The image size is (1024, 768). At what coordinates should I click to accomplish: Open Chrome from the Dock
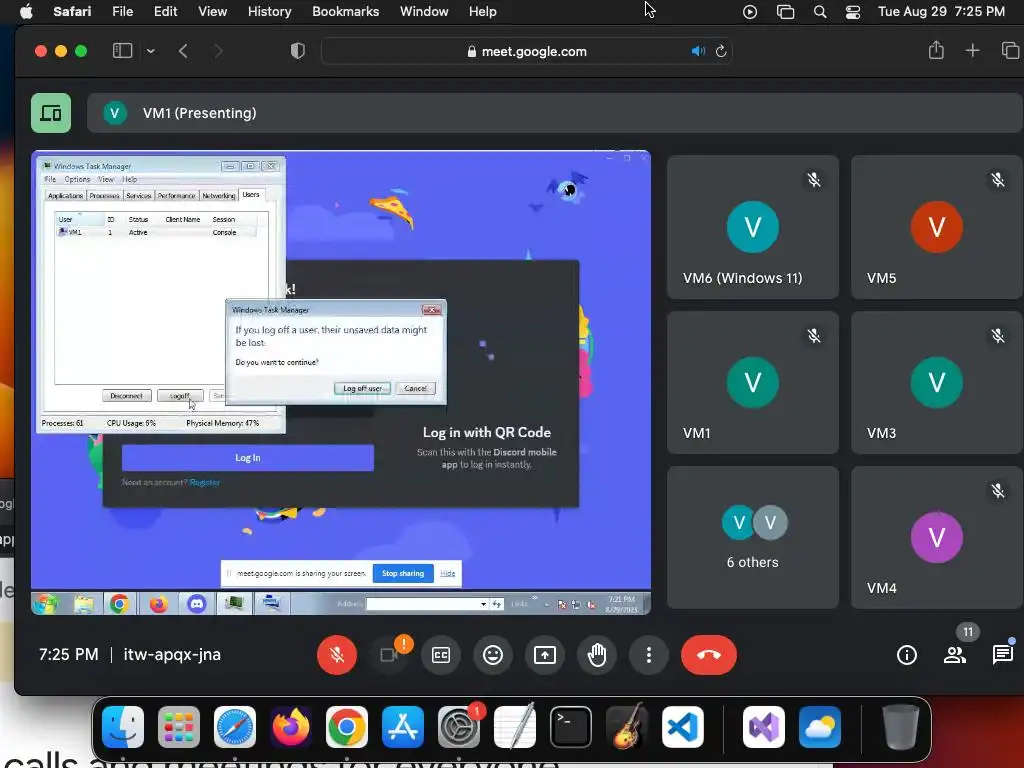point(347,727)
